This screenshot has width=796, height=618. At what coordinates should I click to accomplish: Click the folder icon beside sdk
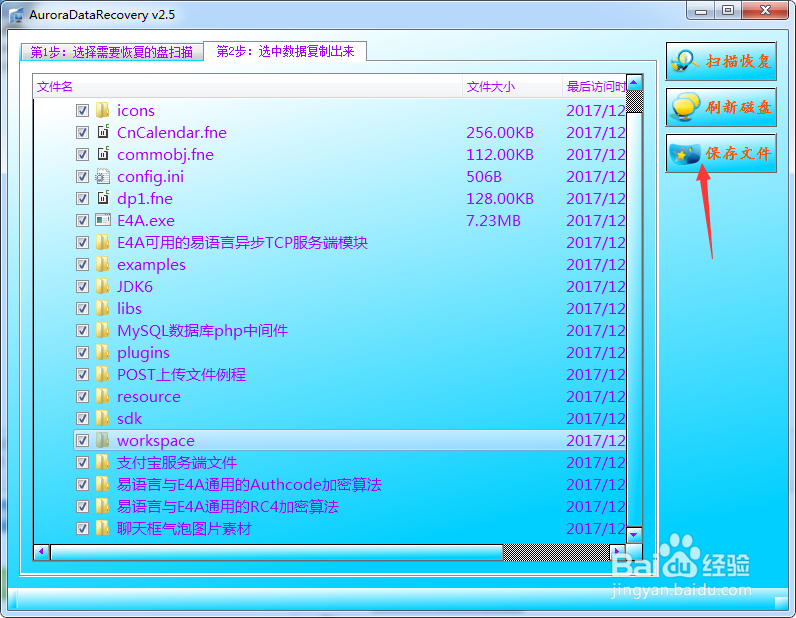[x=103, y=418]
